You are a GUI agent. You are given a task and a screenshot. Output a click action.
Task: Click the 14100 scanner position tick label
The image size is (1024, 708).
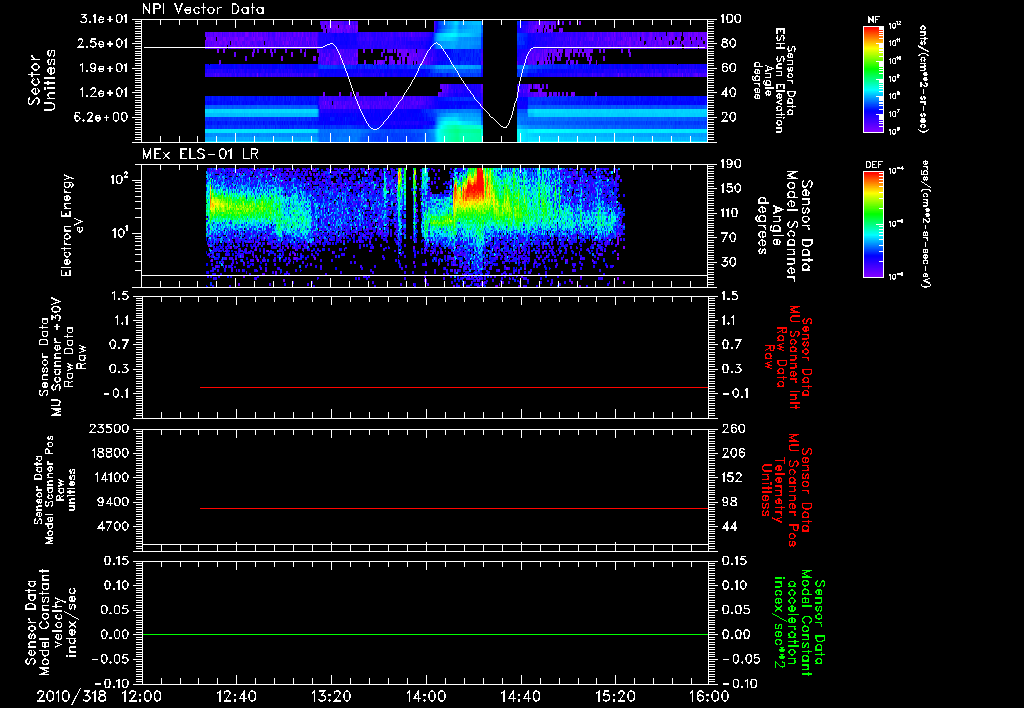109,478
